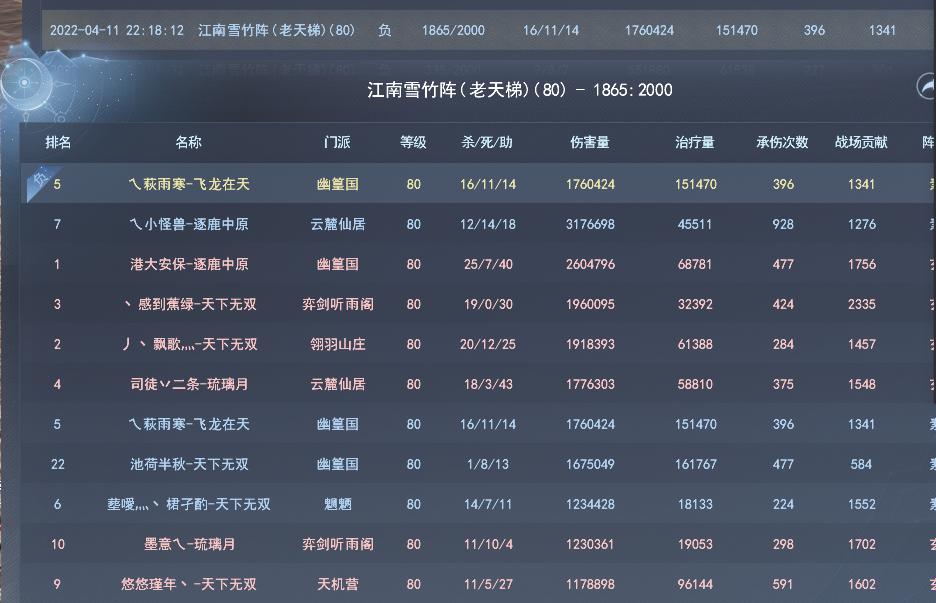
Task: Click the title 江南雪竹阵(老天梯)(80) - 1865:2000
Action: tap(519, 90)
